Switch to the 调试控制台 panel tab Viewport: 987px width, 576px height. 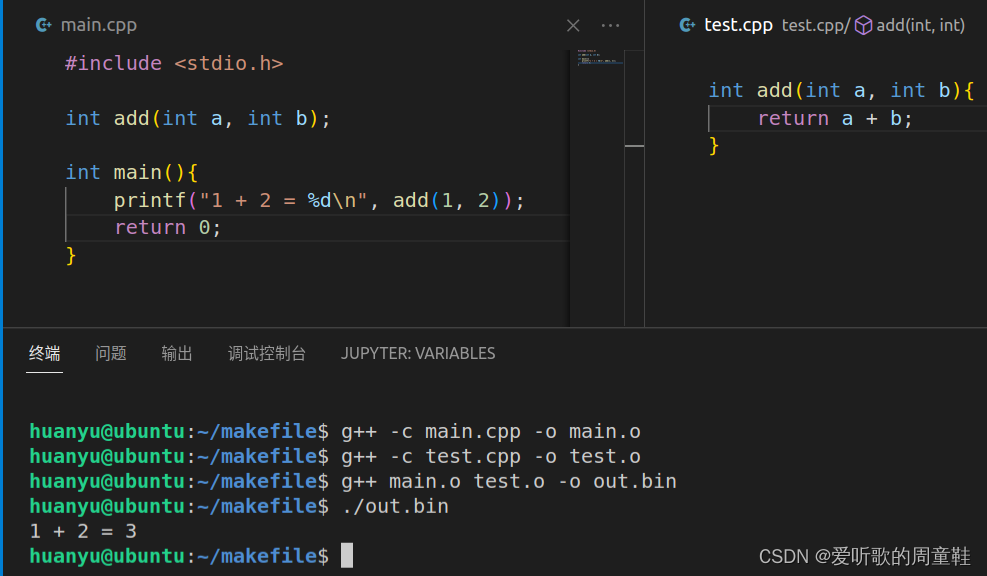click(267, 354)
